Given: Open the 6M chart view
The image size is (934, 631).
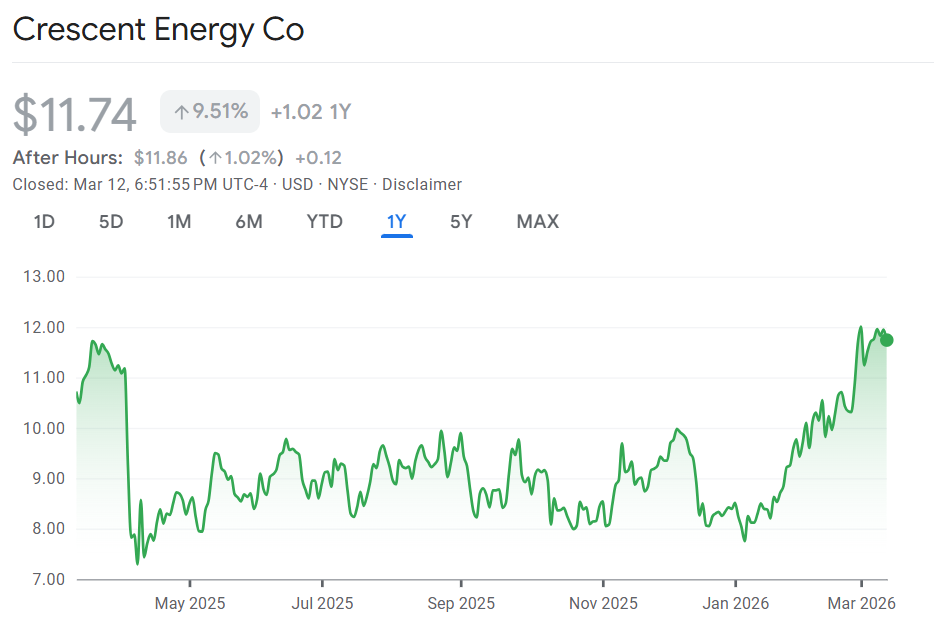Looking at the screenshot, I should (249, 222).
